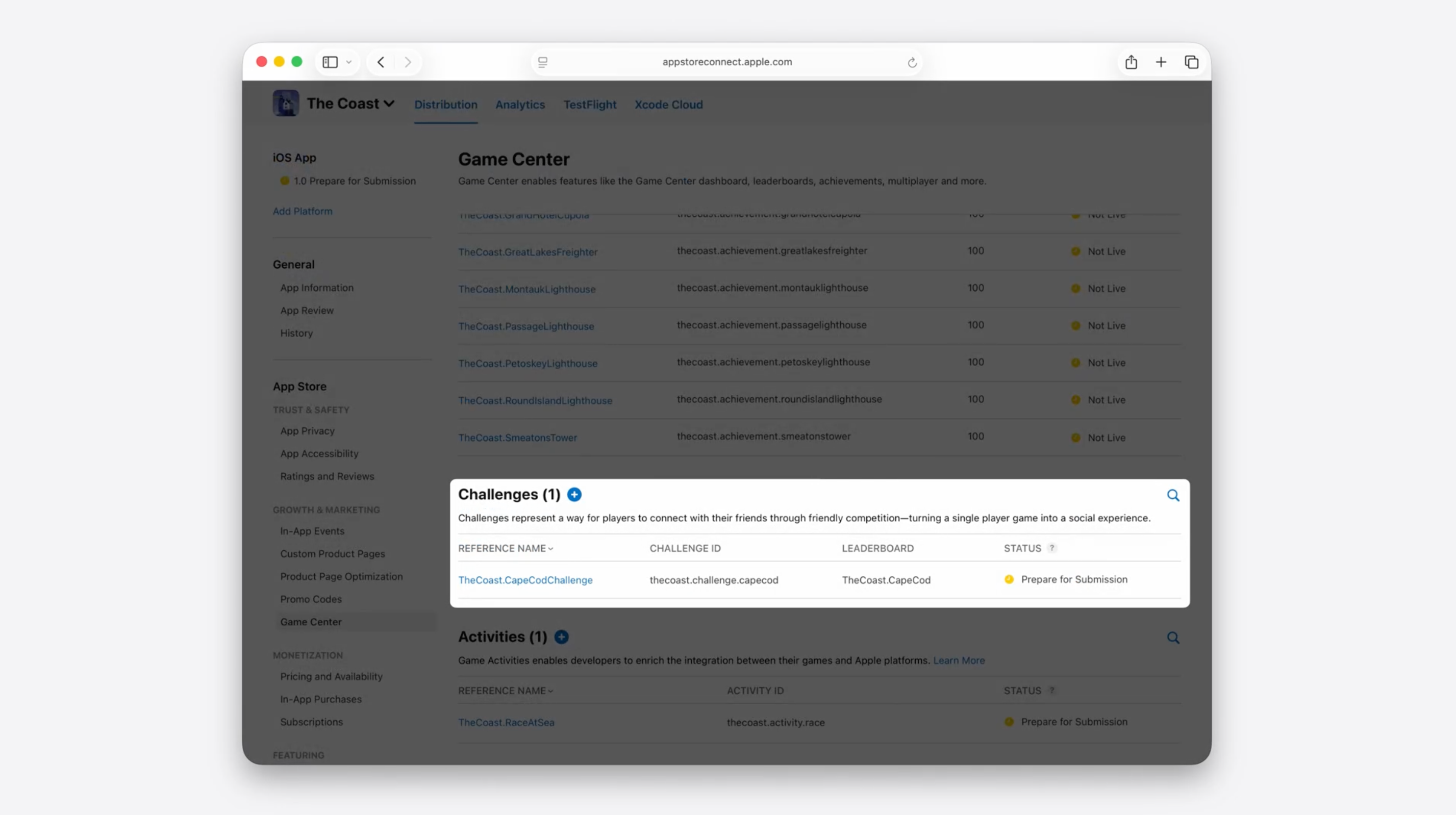Click the search icon in Challenges section
1456x815 pixels.
click(x=1173, y=496)
